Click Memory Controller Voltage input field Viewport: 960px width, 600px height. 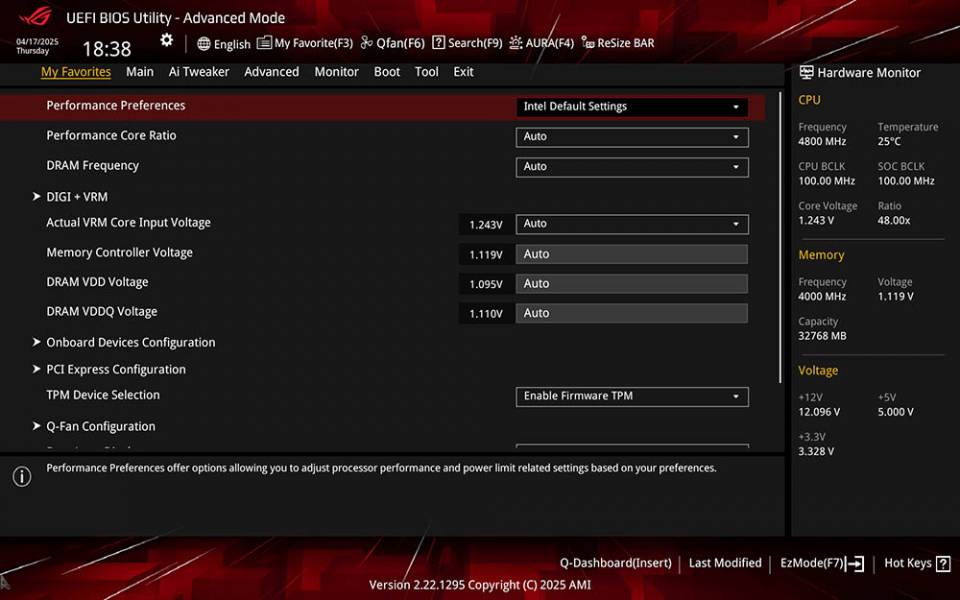pyautogui.click(x=632, y=254)
